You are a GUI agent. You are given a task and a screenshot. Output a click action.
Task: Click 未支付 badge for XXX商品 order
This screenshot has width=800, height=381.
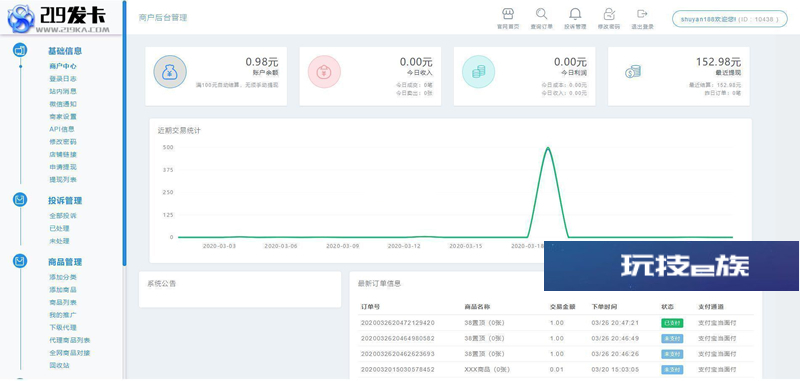[x=672, y=369]
